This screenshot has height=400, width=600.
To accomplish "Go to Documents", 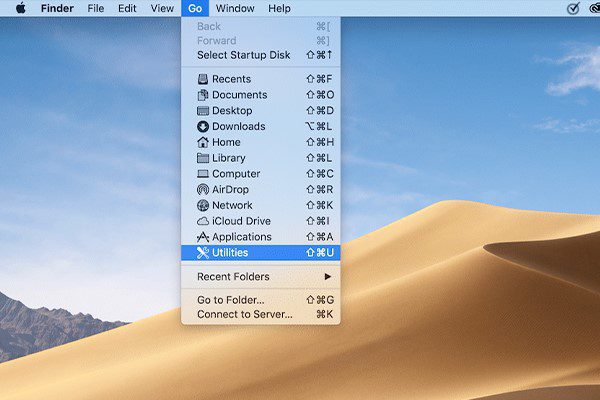I will [x=261, y=95].
